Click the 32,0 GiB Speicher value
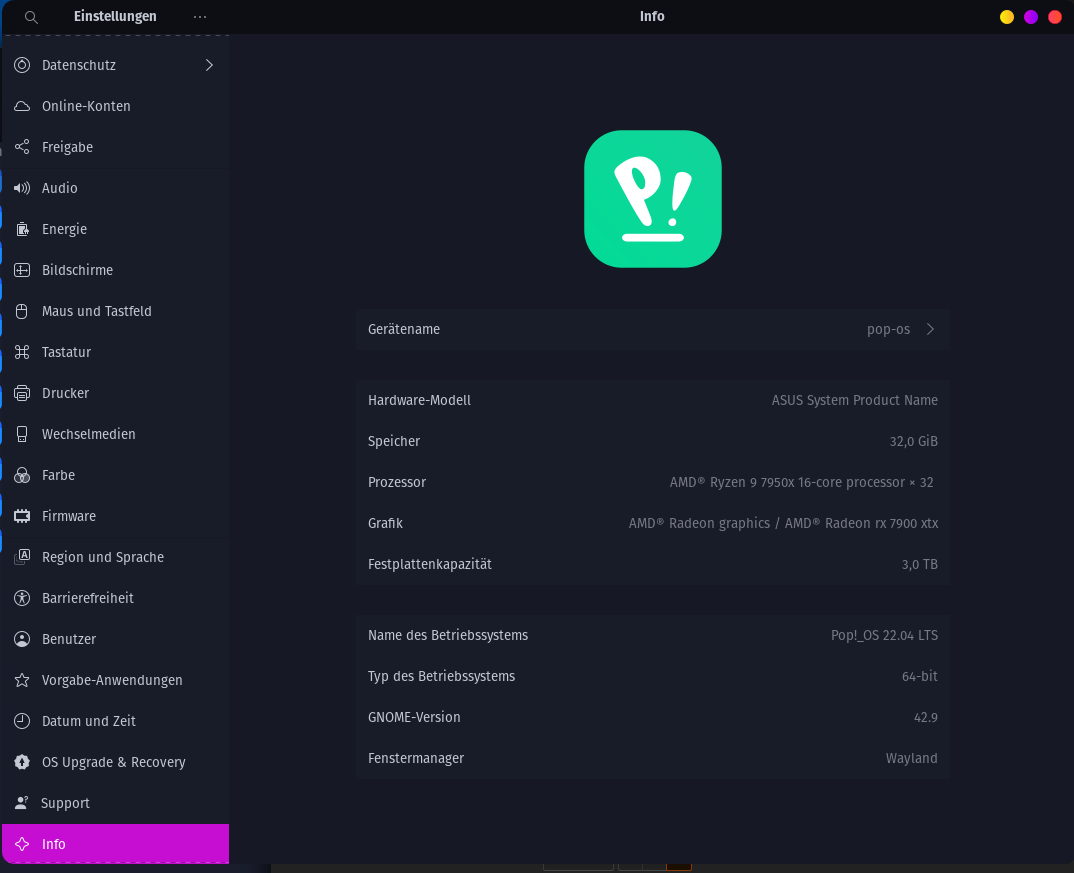The width and height of the screenshot is (1074, 873). (x=914, y=442)
